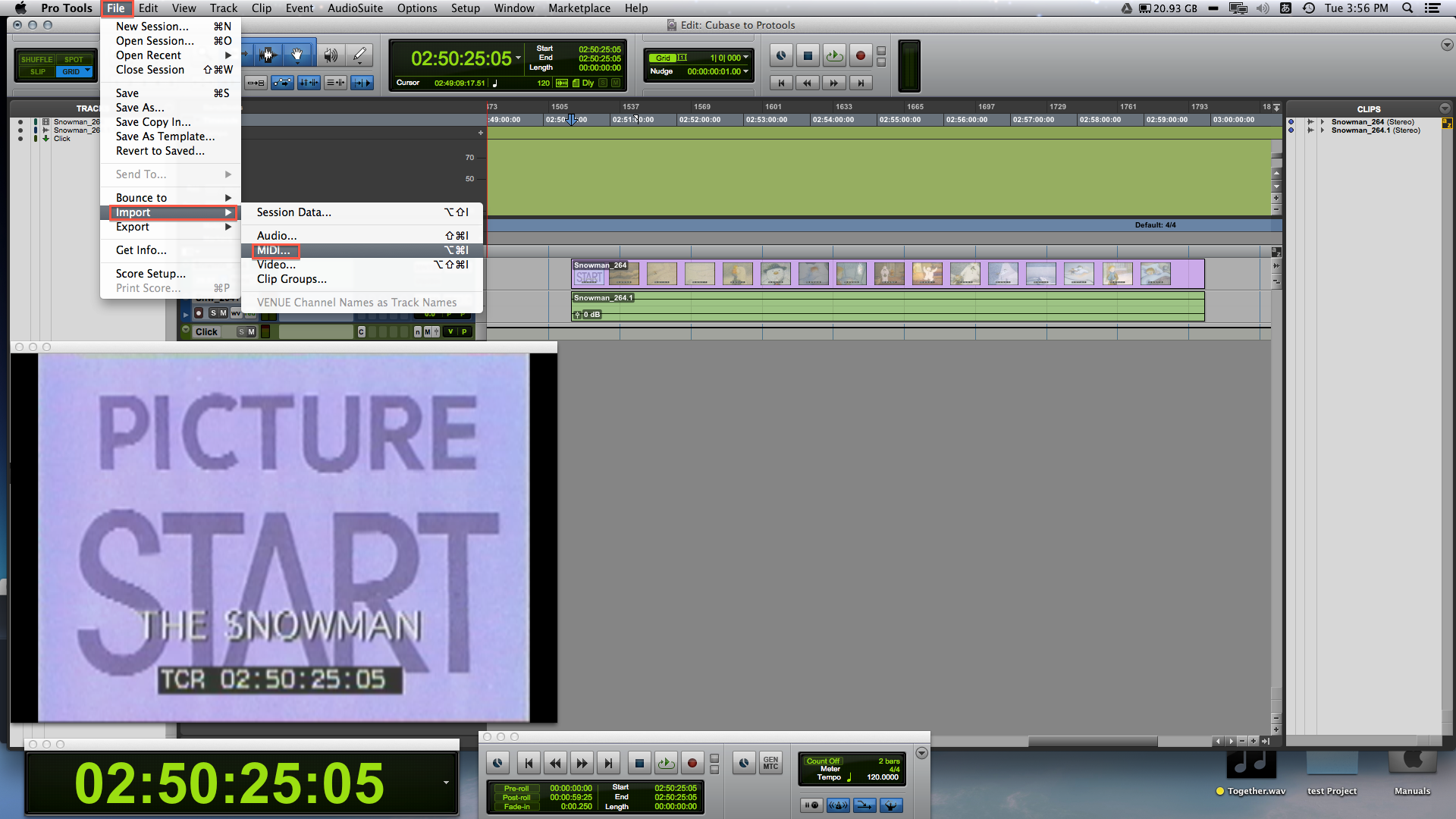Click Go to End in floating Transport window
This screenshot has height=819, width=1456.
(x=608, y=764)
